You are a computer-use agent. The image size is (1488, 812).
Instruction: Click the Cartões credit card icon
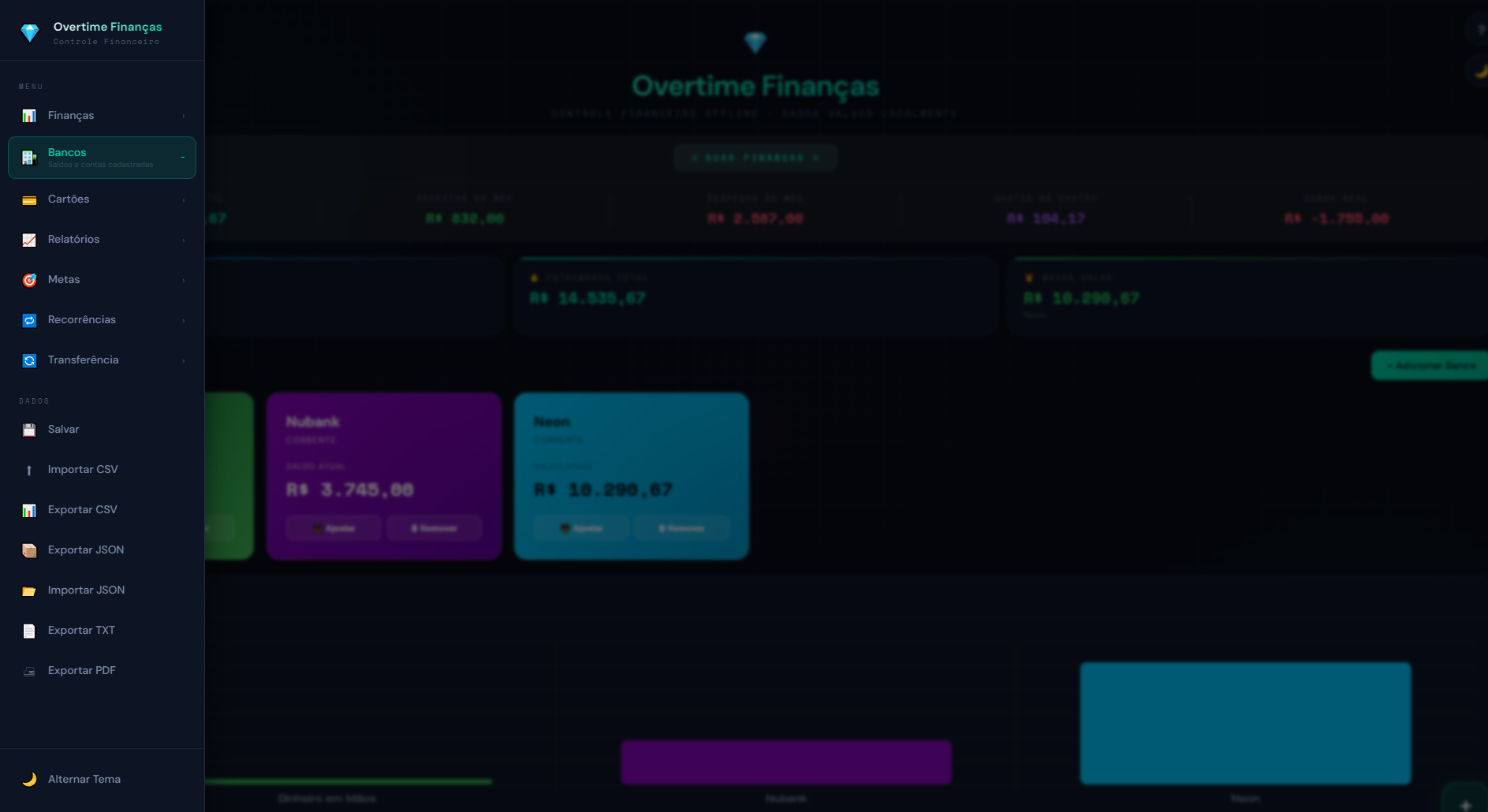(29, 199)
